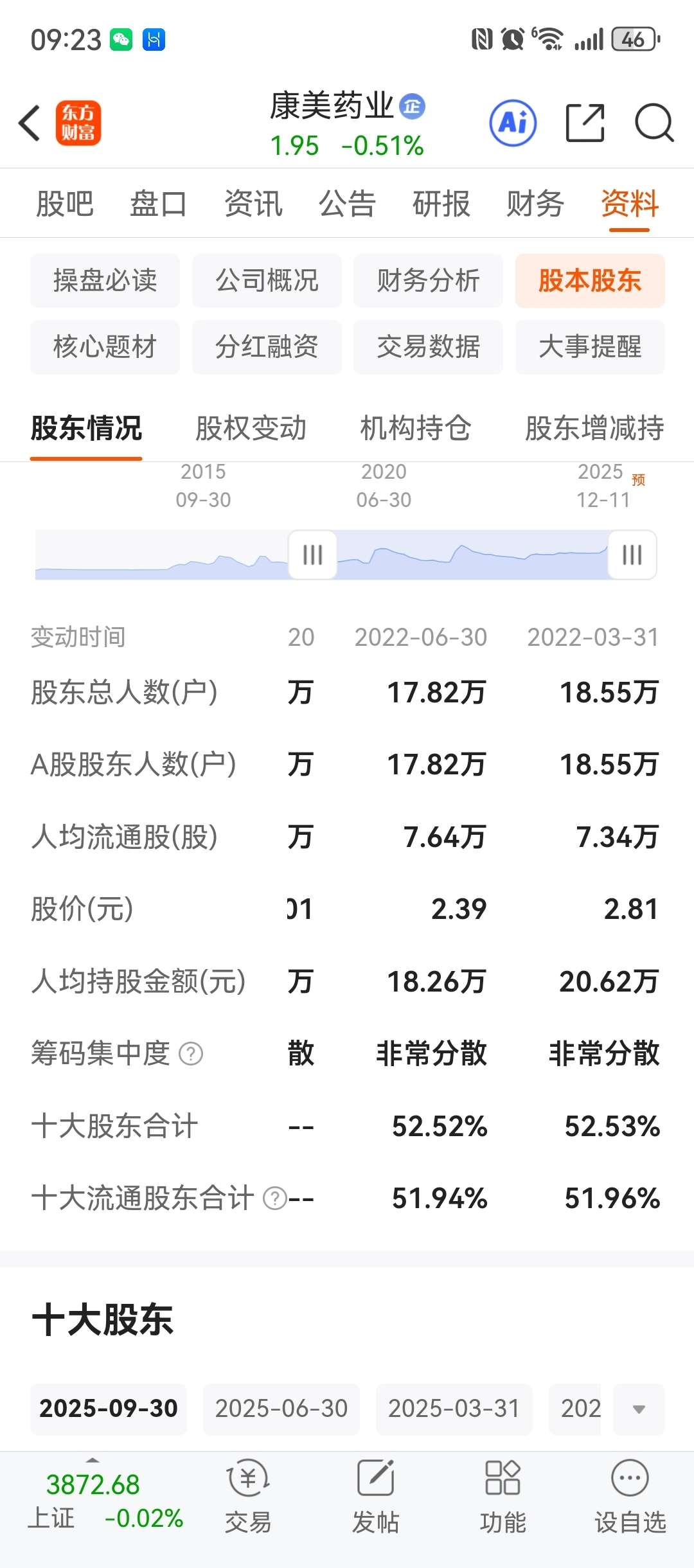This screenshot has height=1568, width=694.
Task: Tap the timeline range slider's start handle
Action: click(x=312, y=555)
